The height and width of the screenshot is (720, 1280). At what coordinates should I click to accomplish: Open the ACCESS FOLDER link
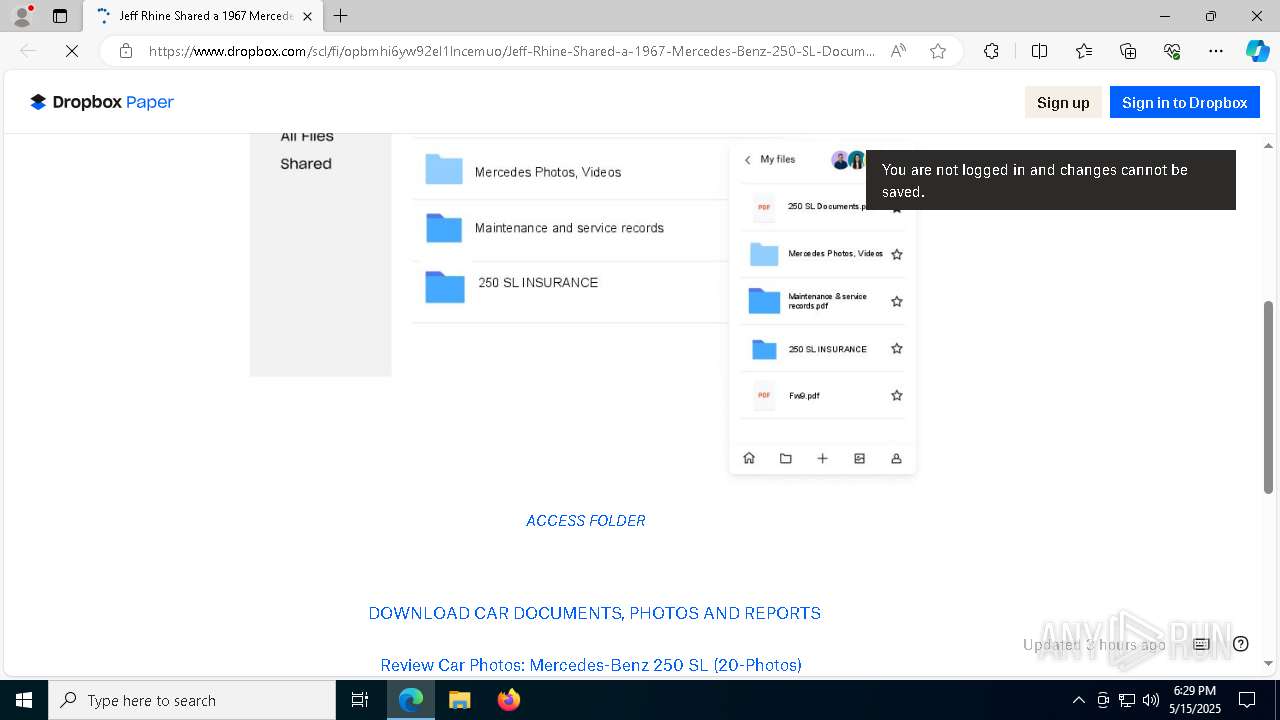click(x=585, y=520)
